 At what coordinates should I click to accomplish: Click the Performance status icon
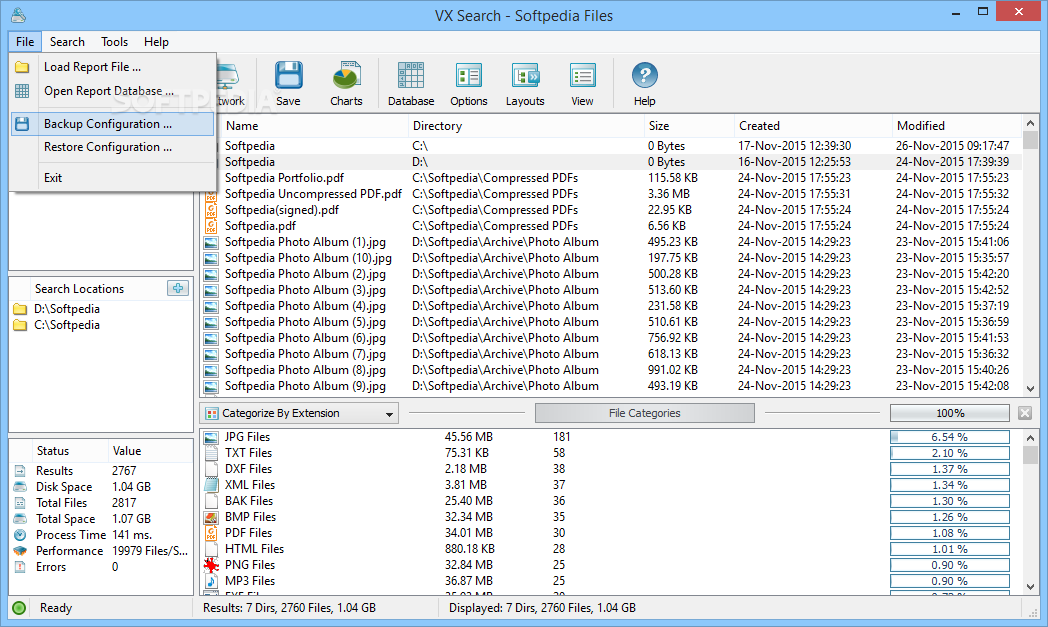click(20, 551)
